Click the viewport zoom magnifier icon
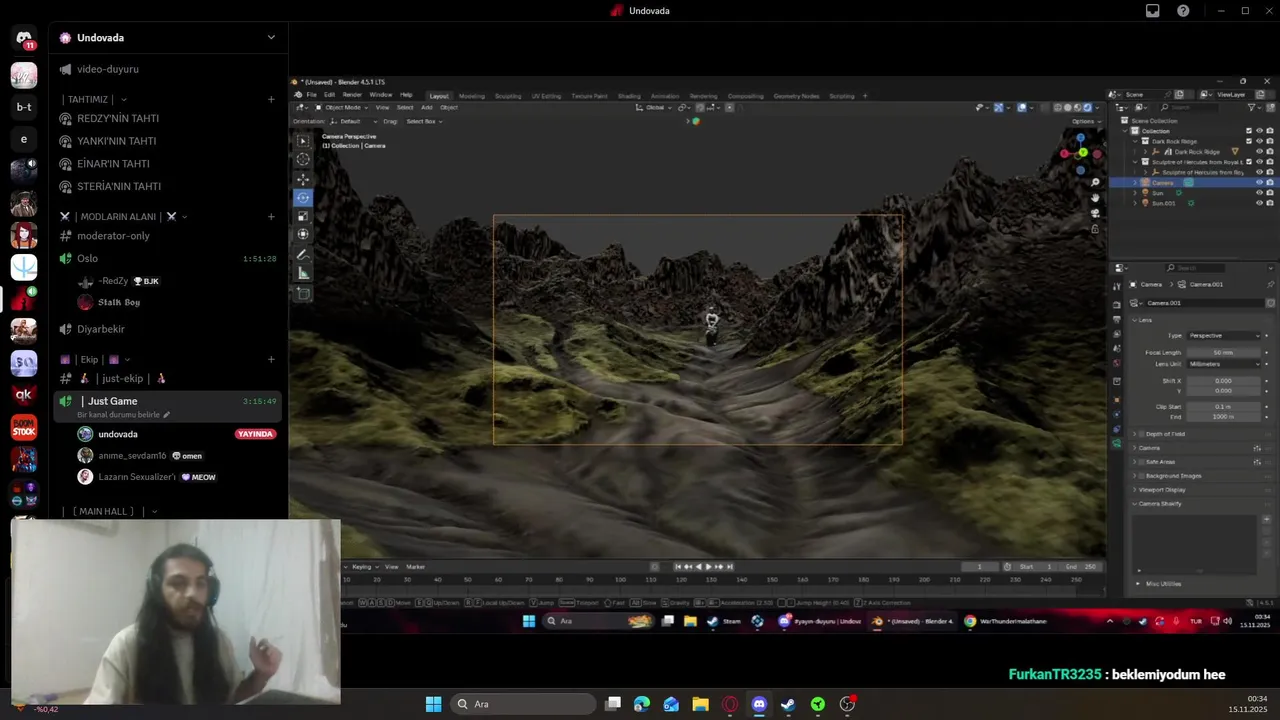This screenshot has width=1280, height=720. [1095, 182]
